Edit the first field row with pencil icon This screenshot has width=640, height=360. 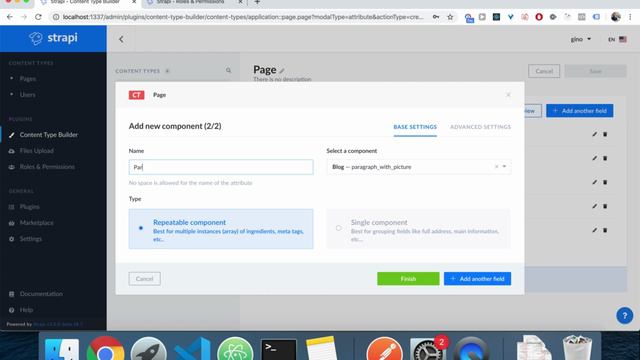click(594, 134)
